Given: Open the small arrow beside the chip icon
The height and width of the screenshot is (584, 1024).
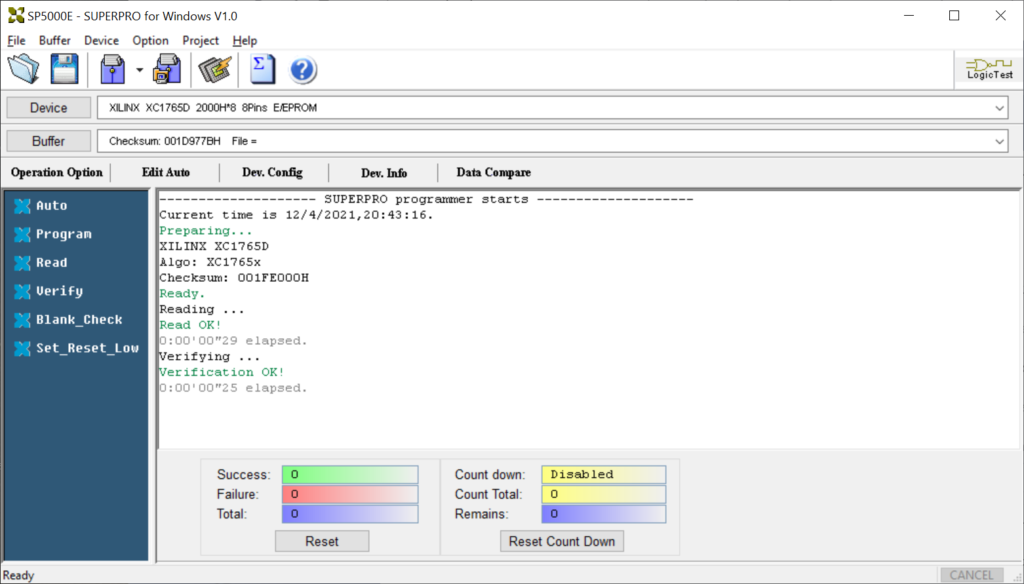Looking at the screenshot, I should click(x=139, y=70).
